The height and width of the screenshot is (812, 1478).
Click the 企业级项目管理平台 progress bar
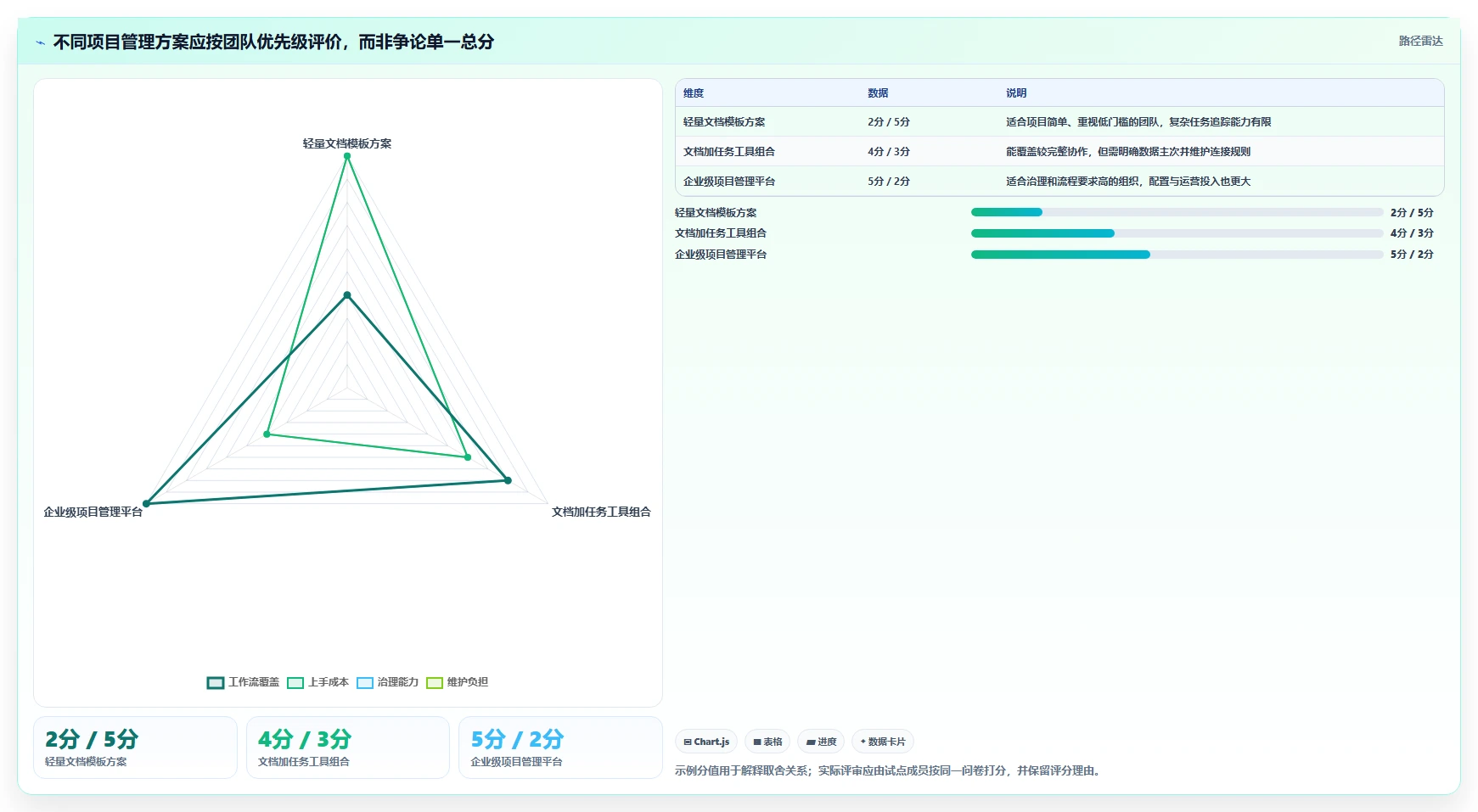(x=1177, y=255)
